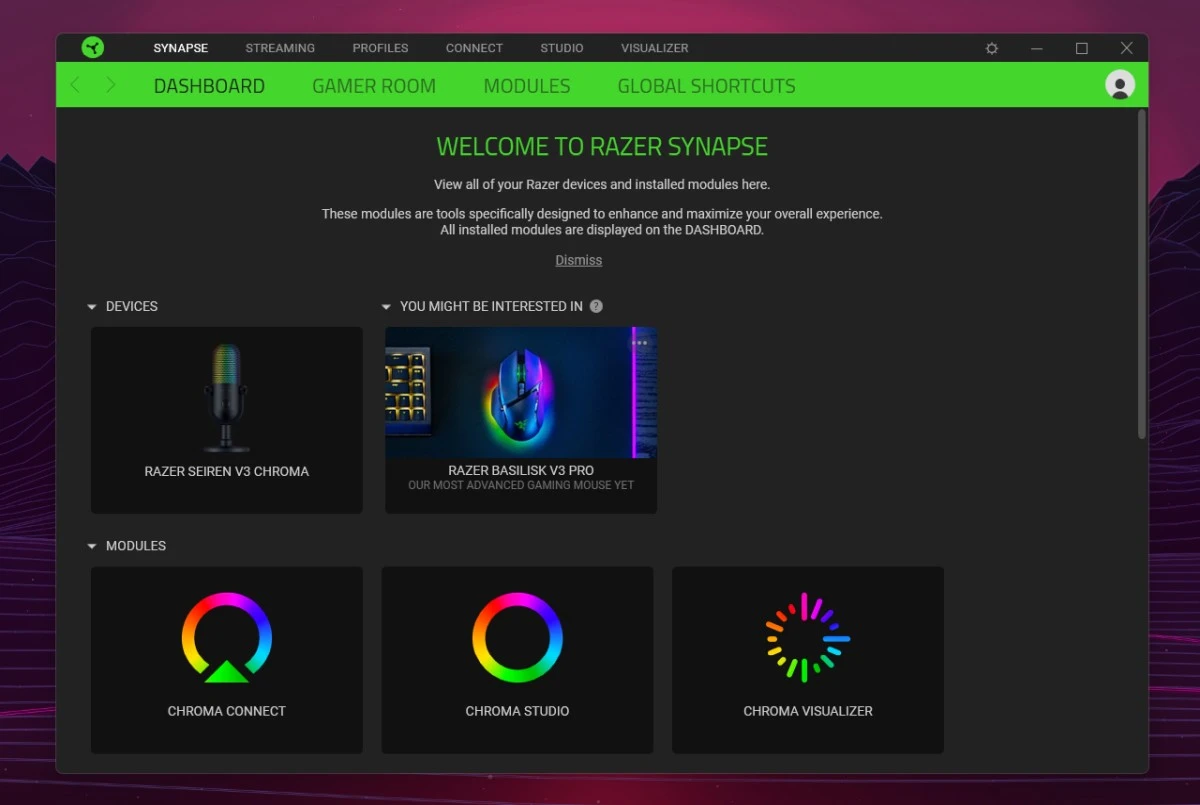Launch the Chroma Studio module
Viewport: 1200px width, 805px height.
517,659
